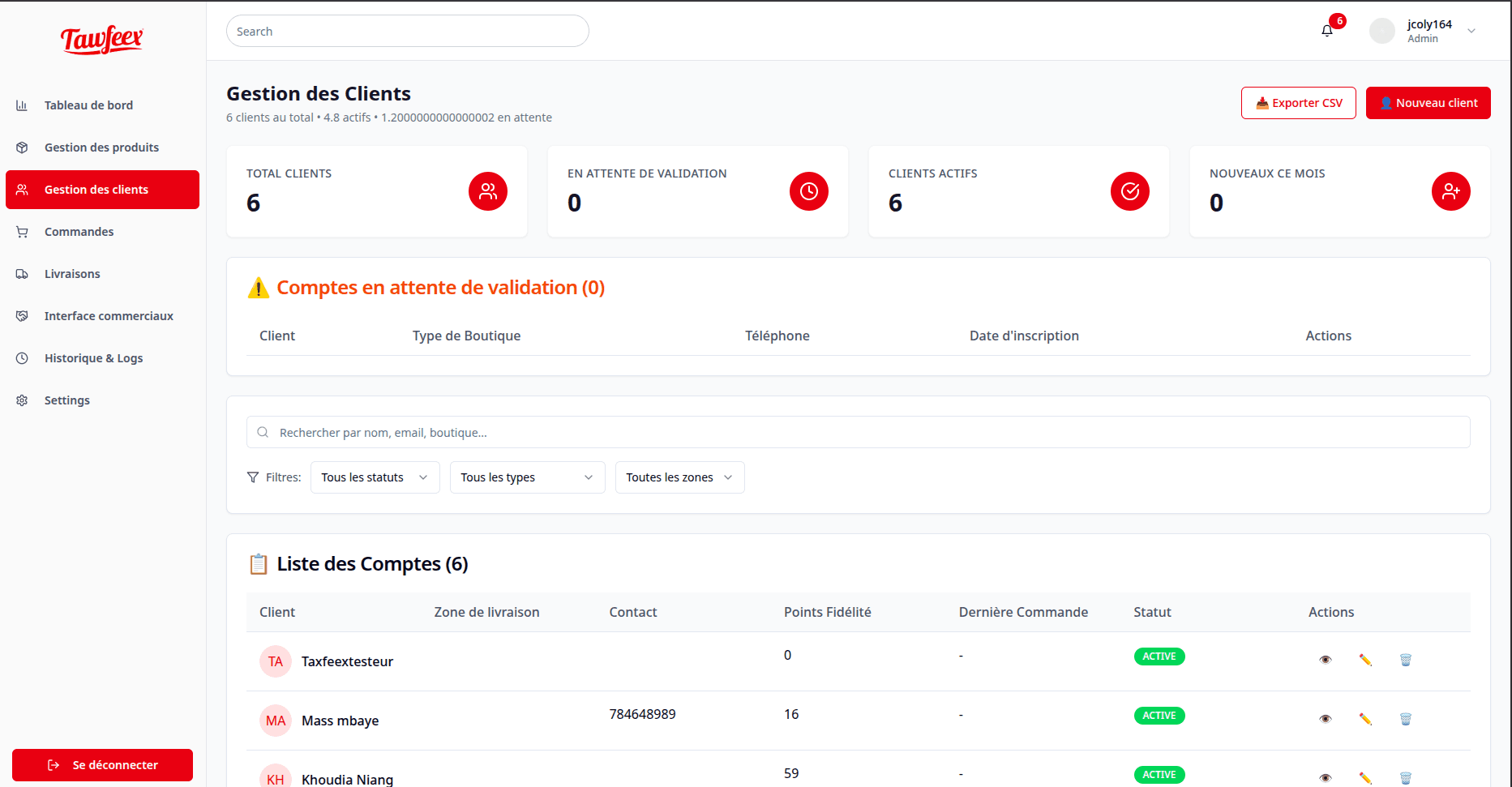
Task: Expand the Tous les types dropdown
Action: (527, 477)
